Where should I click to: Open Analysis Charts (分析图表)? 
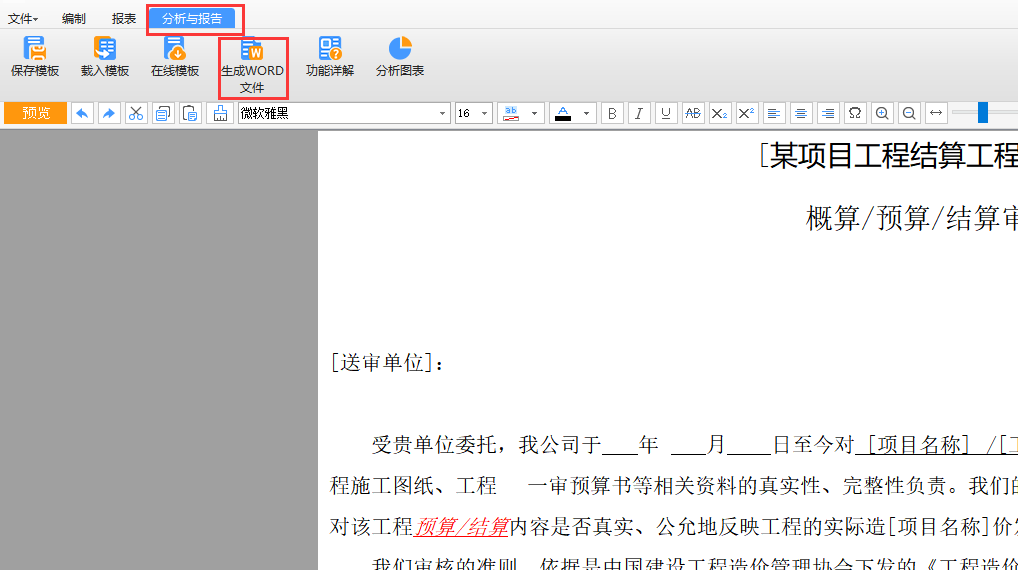tap(400, 56)
